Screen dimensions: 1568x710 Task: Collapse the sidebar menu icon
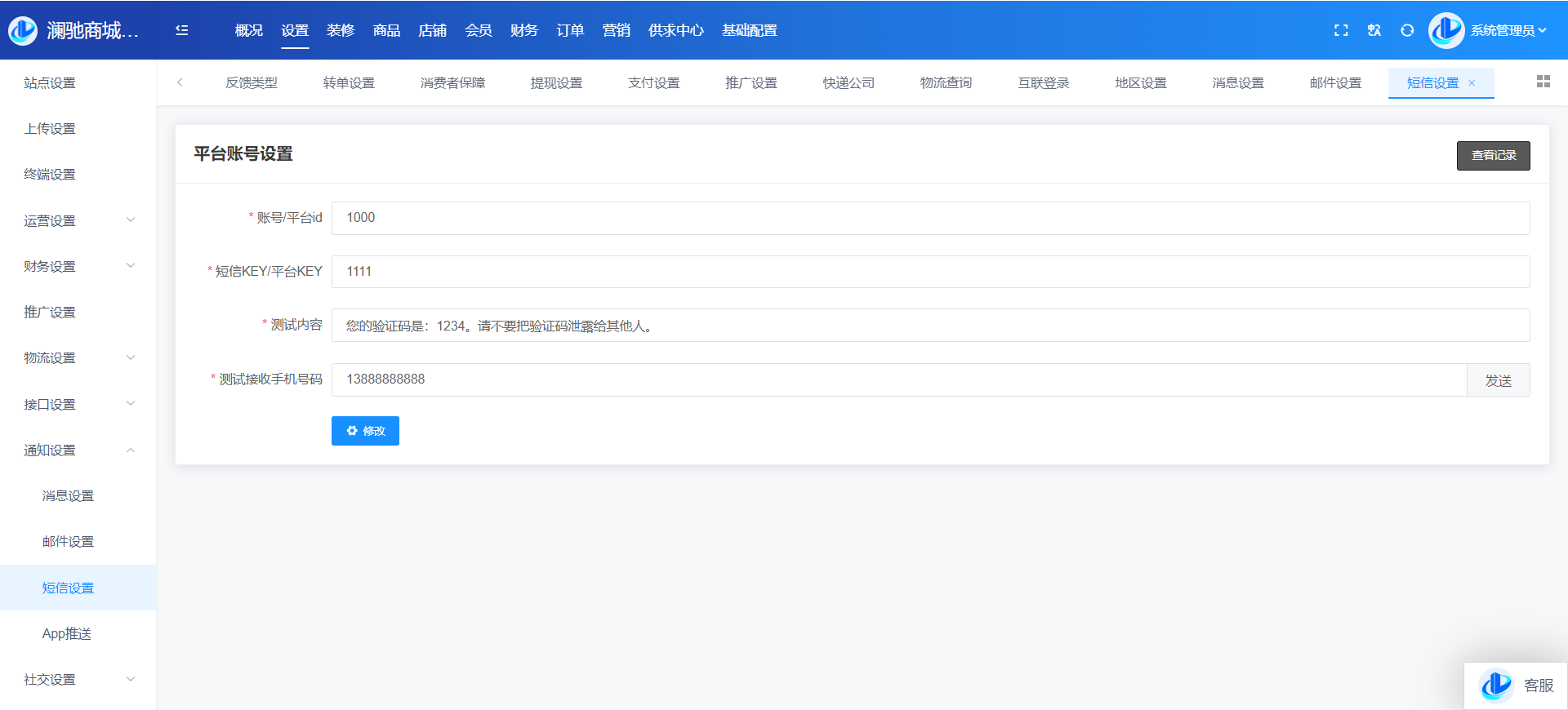coord(182,30)
